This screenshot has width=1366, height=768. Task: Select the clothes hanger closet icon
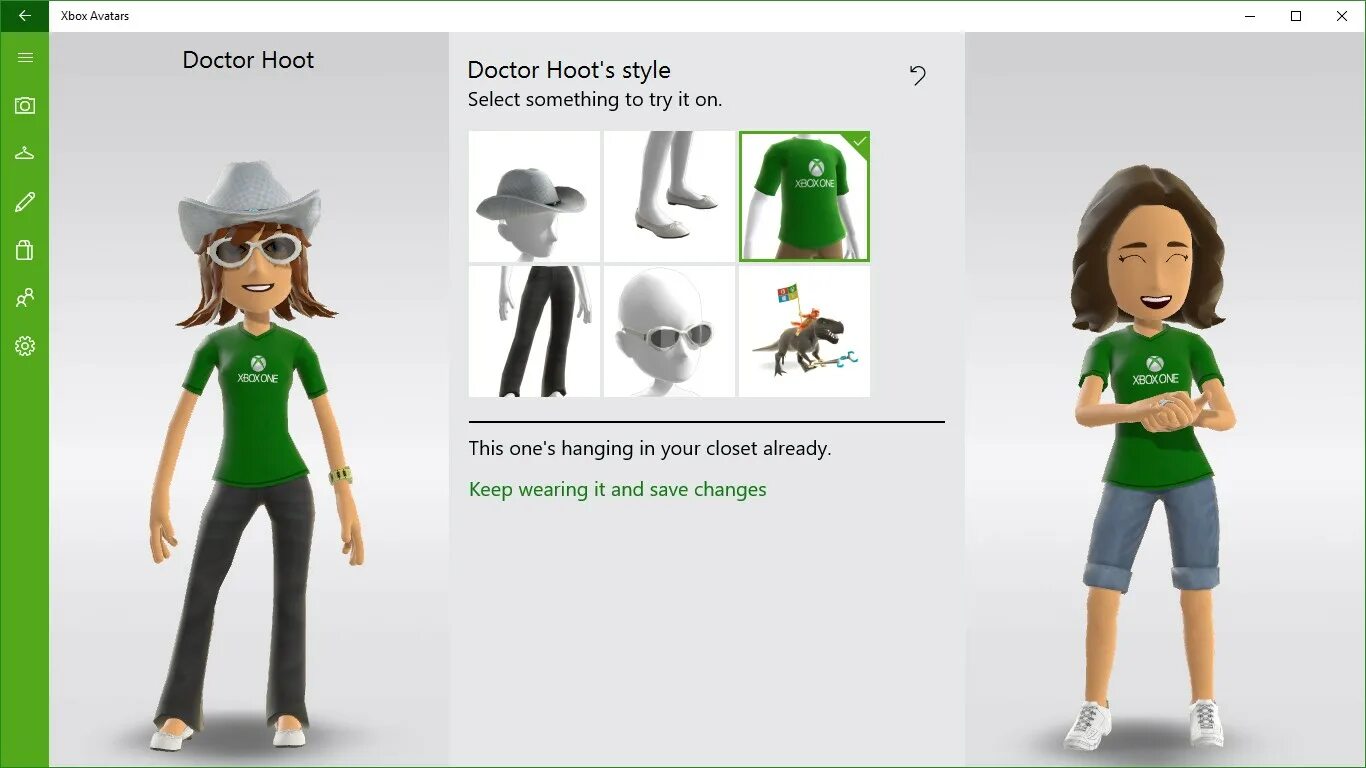pyautogui.click(x=25, y=153)
